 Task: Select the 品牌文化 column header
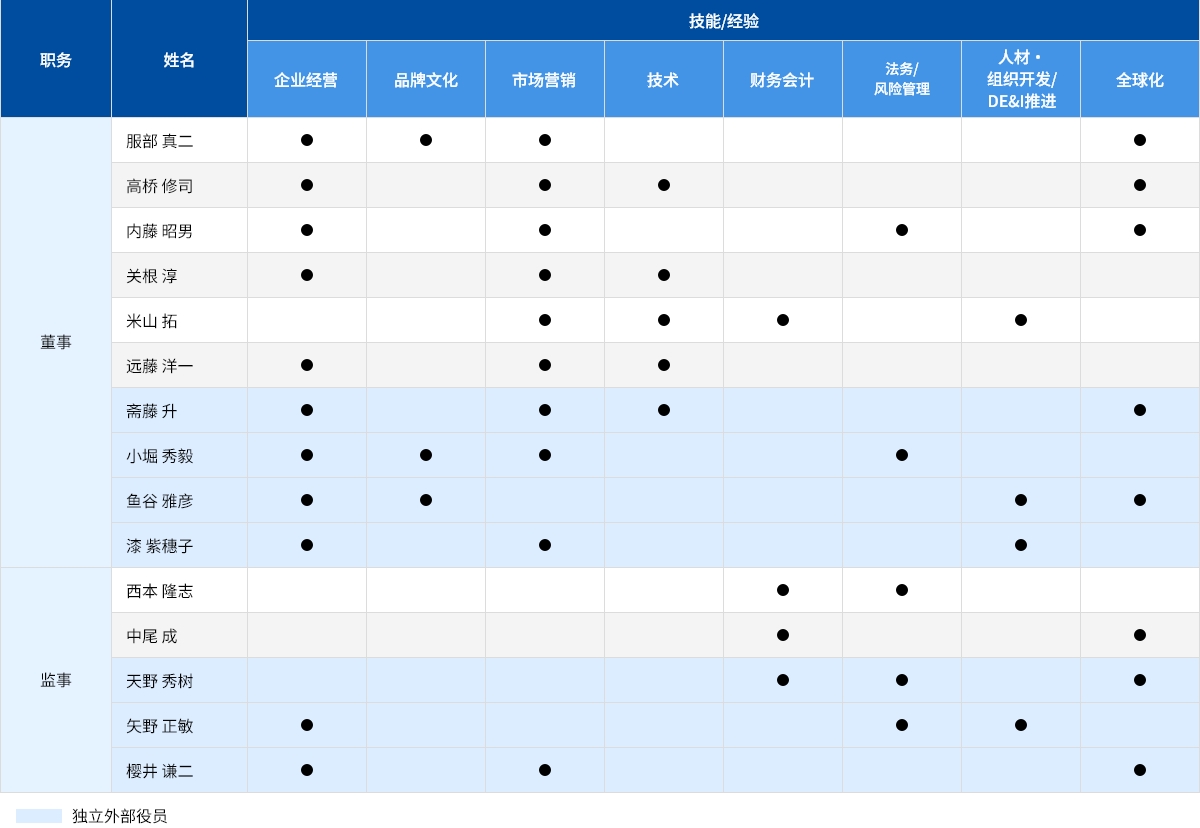(426, 80)
